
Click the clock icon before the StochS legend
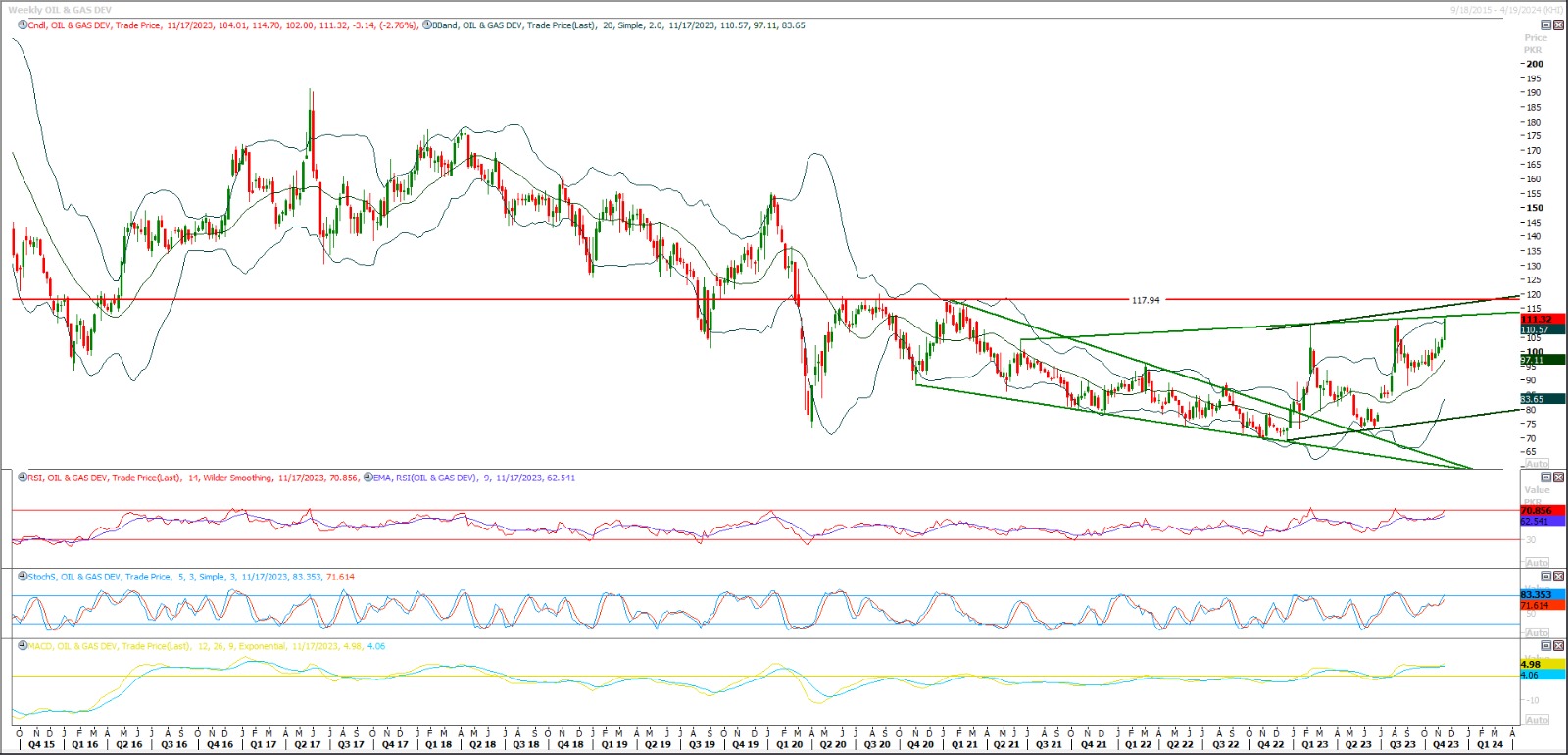[23, 577]
